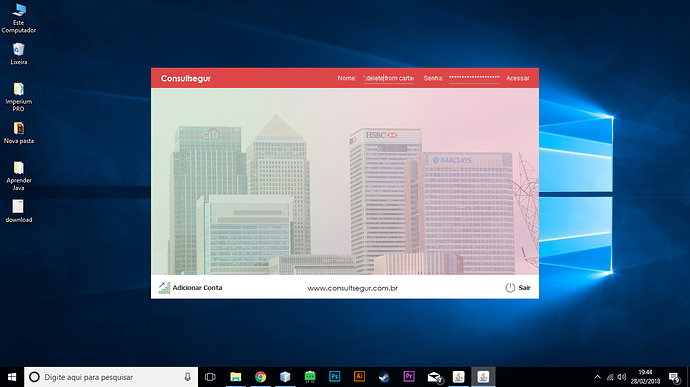
Task: Launch Adobe Illustrator from the taskbar
Action: [x=359, y=376]
